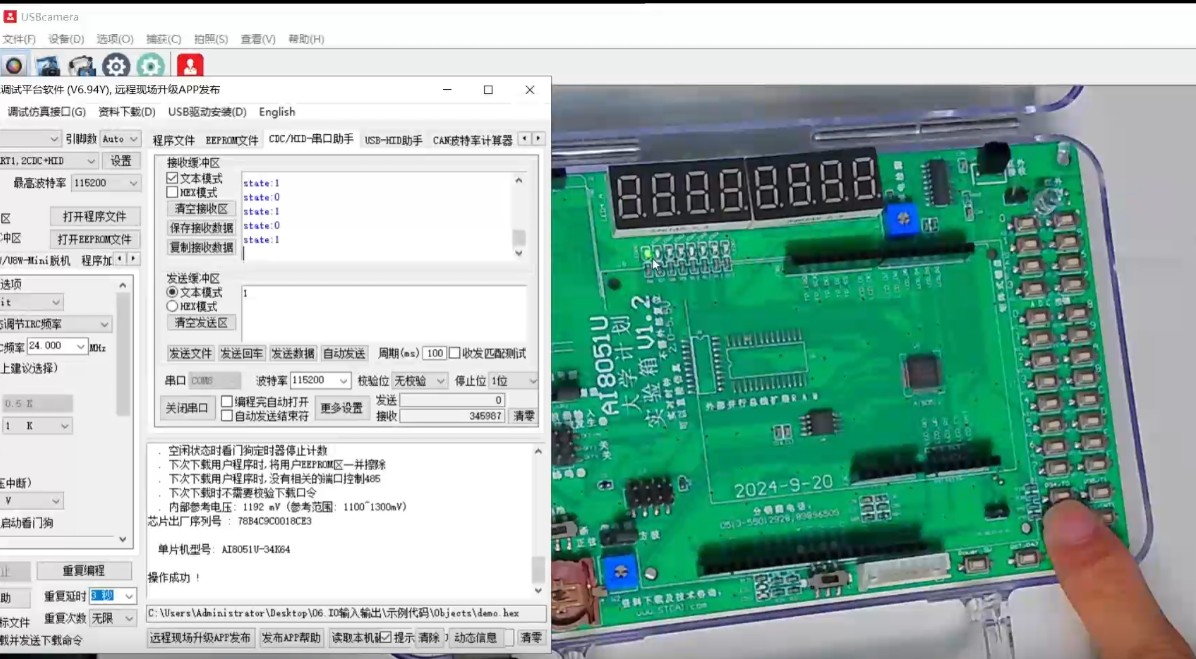This screenshot has width=1196, height=659.
Task: Open the 捕获(C) menu
Action: 163,38
